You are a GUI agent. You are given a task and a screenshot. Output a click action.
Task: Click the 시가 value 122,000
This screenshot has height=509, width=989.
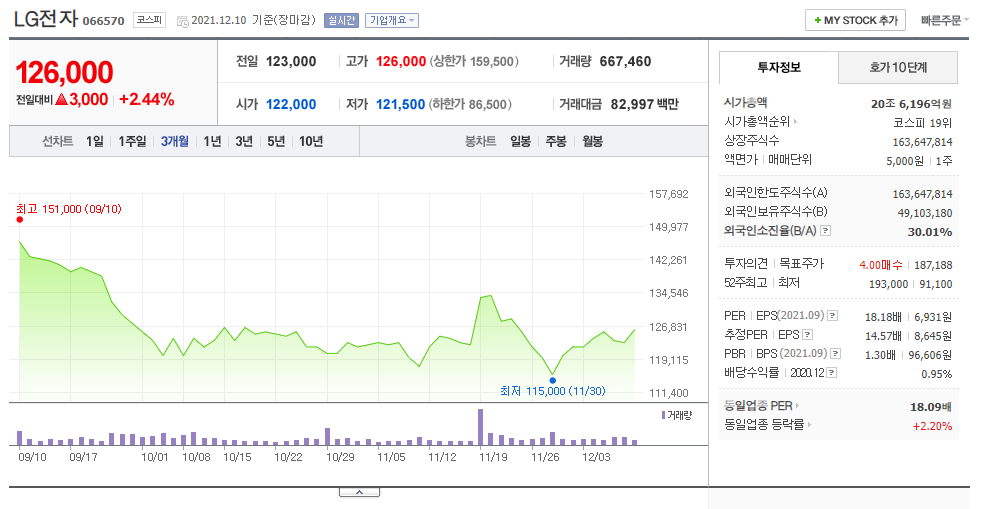(x=291, y=104)
